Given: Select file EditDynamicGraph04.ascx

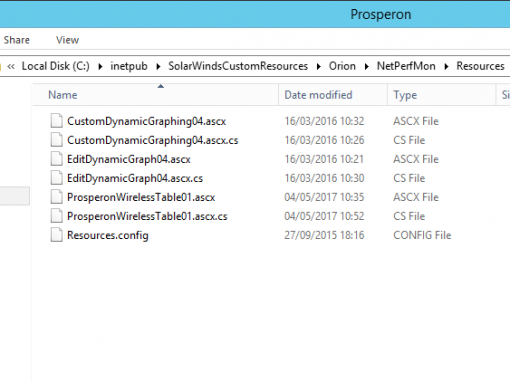Looking at the screenshot, I should click(129, 159).
